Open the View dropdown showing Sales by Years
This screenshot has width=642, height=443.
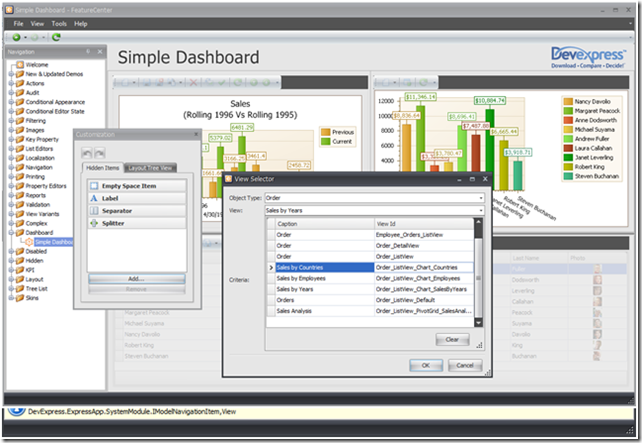point(481,210)
